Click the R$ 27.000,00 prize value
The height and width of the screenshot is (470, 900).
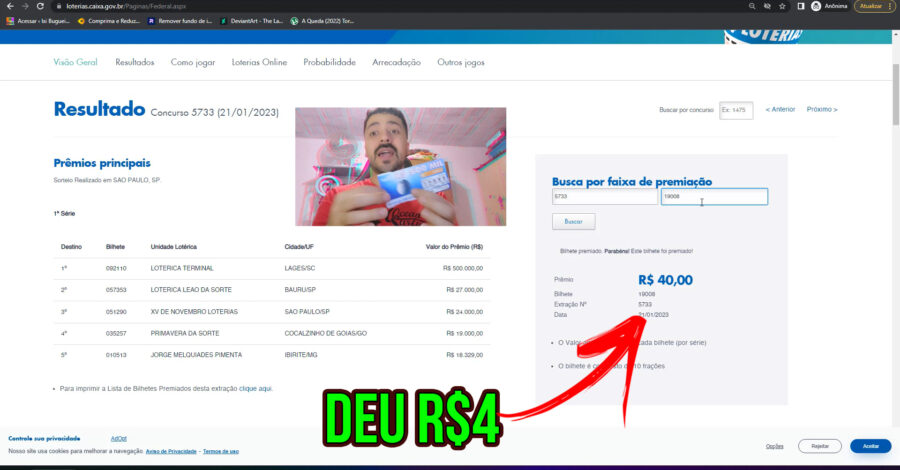click(464, 290)
